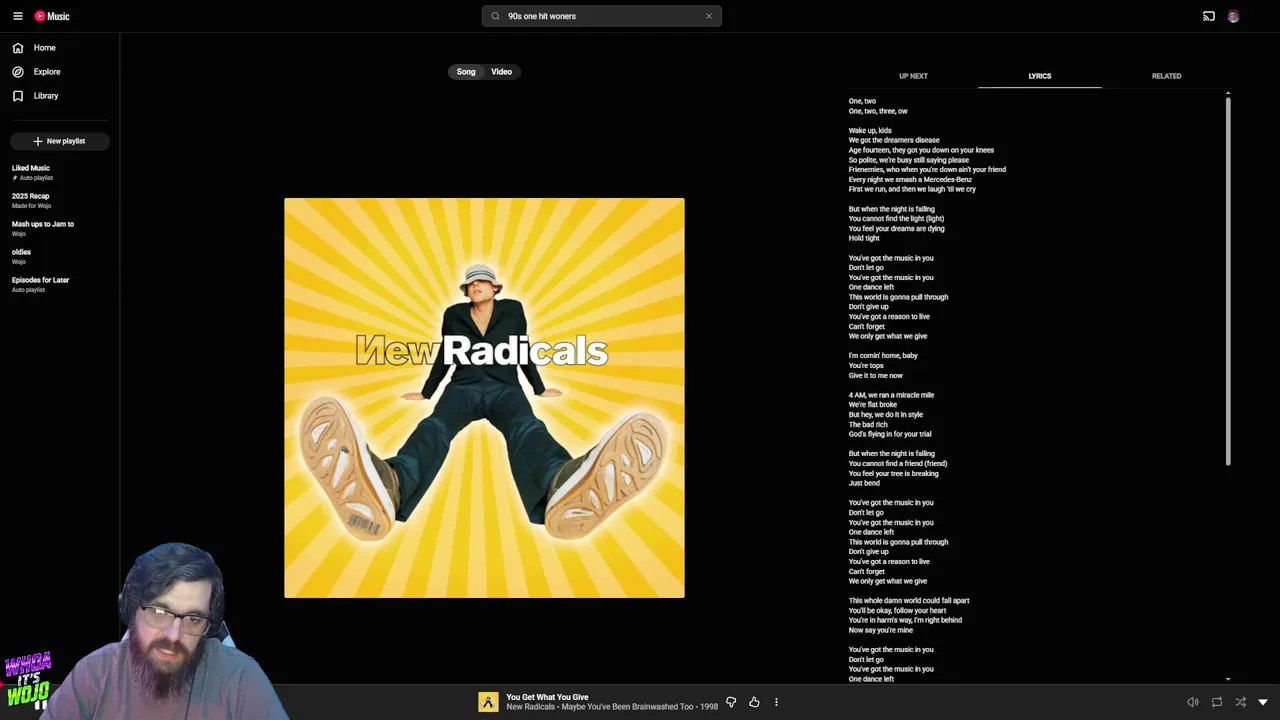Open the New Radicals artist link

(x=530, y=707)
